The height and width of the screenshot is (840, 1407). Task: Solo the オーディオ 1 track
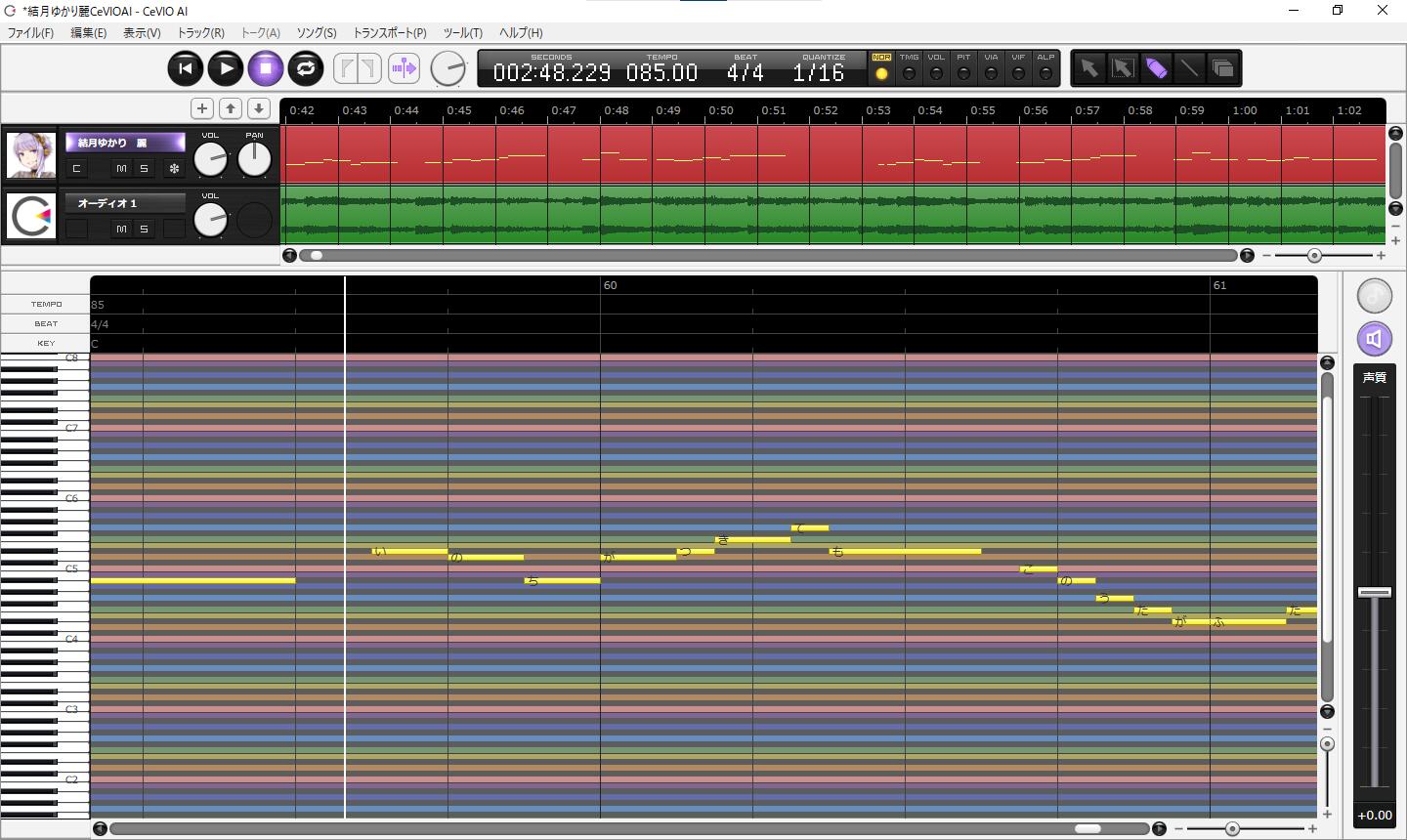coord(144,229)
